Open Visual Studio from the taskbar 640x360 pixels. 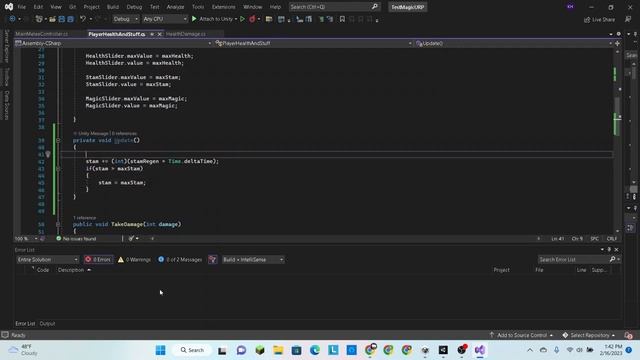point(480,350)
